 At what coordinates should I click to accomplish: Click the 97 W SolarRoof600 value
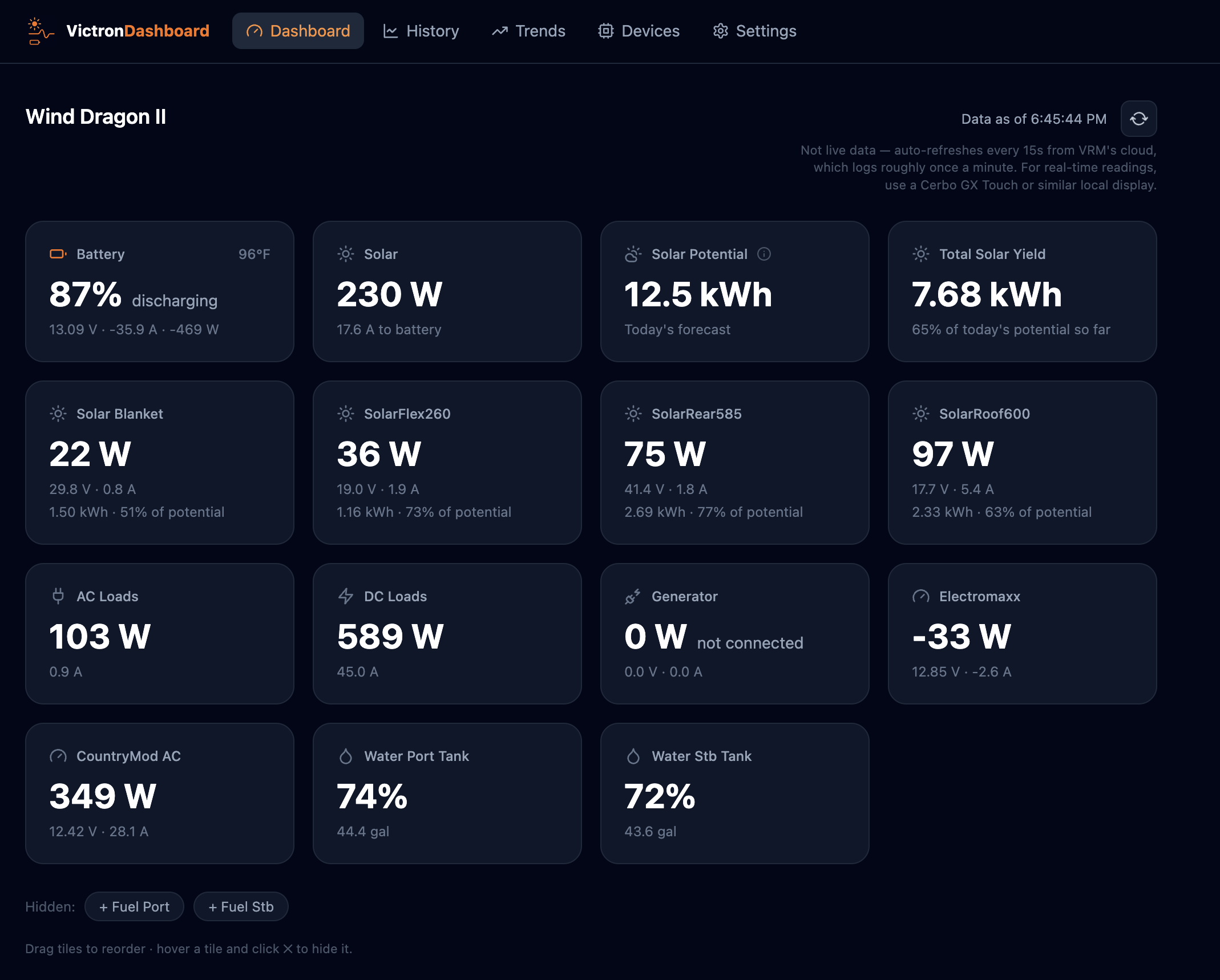pyautogui.click(x=953, y=454)
